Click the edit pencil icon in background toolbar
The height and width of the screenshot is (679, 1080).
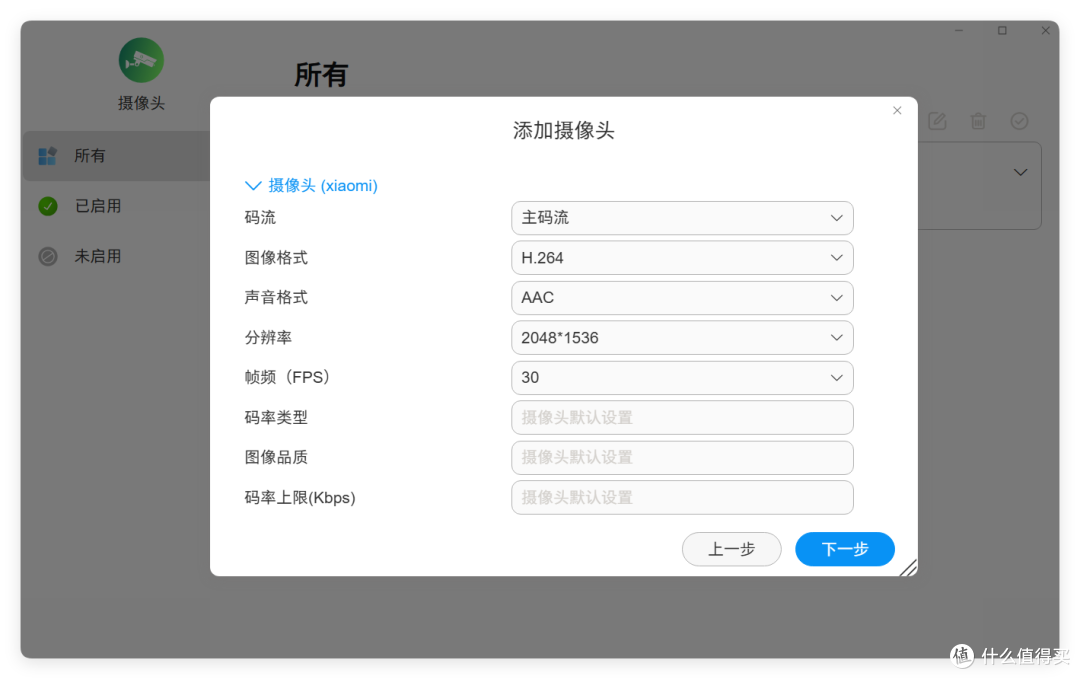coord(937,121)
